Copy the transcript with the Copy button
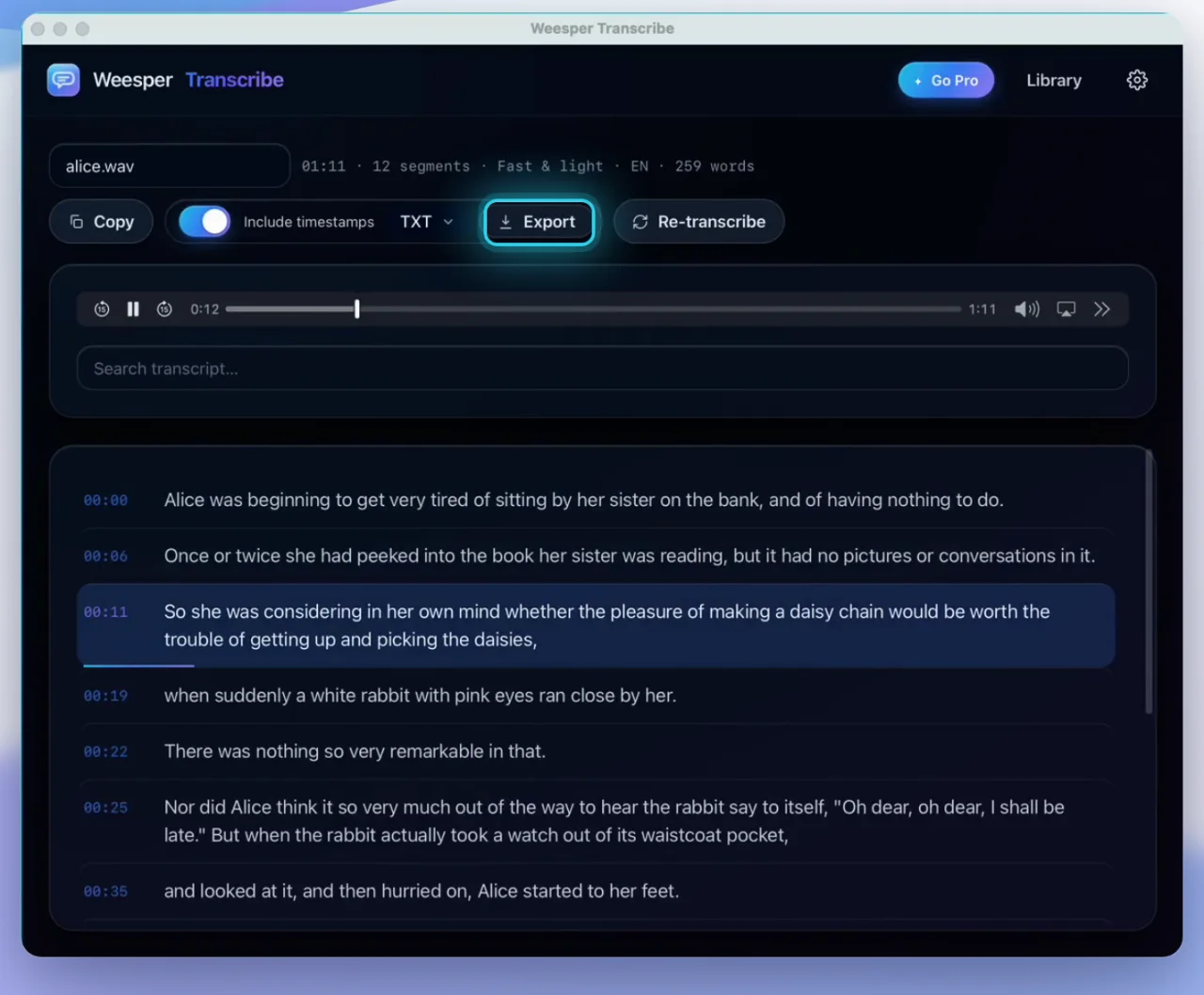The width and height of the screenshot is (1204, 995). 101,222
